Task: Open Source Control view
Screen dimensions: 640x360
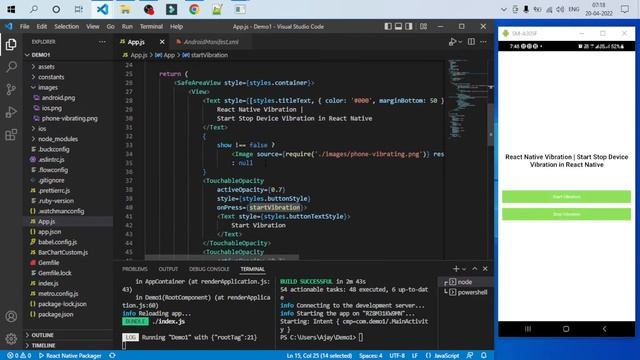Action: tap(11, 89)
